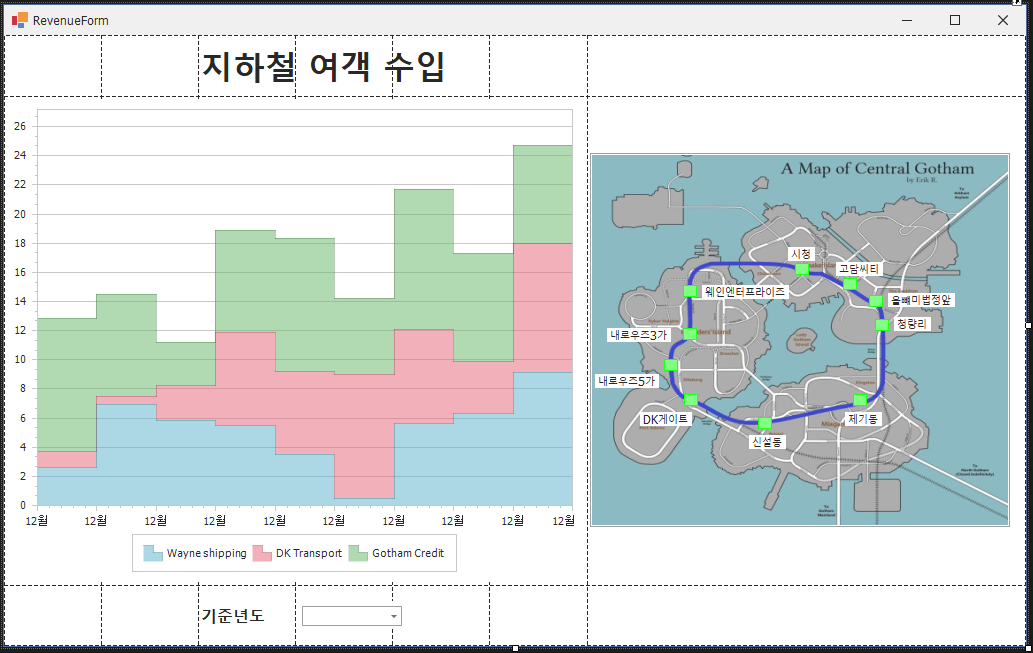Click y-axis value 26 on the chart

(20, 126)
